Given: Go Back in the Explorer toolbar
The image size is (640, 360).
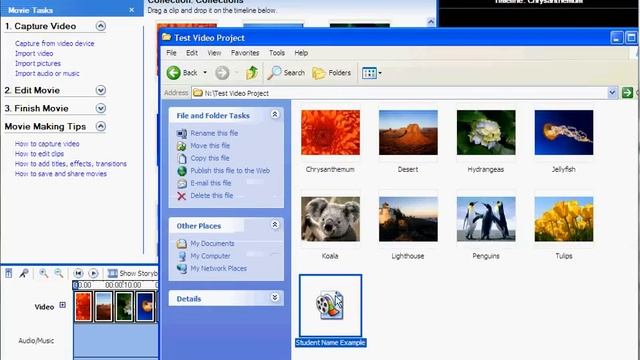Looking at the screenshot, I should [x=182, y=73].
